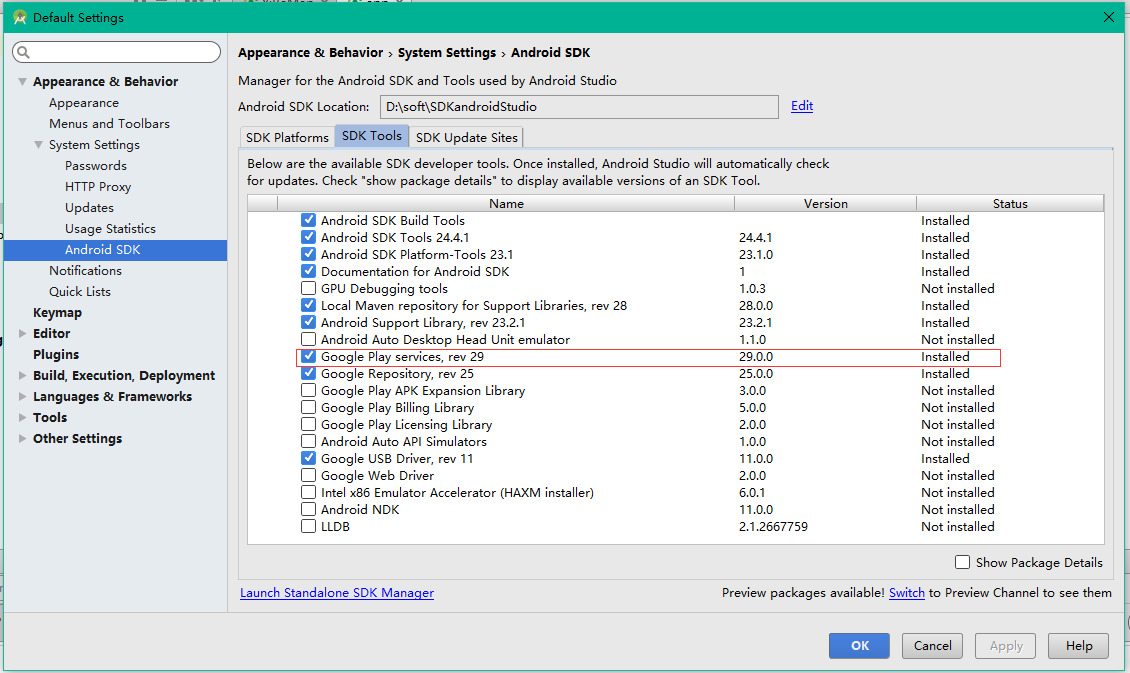1130x673 pixels.
Task: Toggle the Show Package Details checkbox
Action: (962, 562)
